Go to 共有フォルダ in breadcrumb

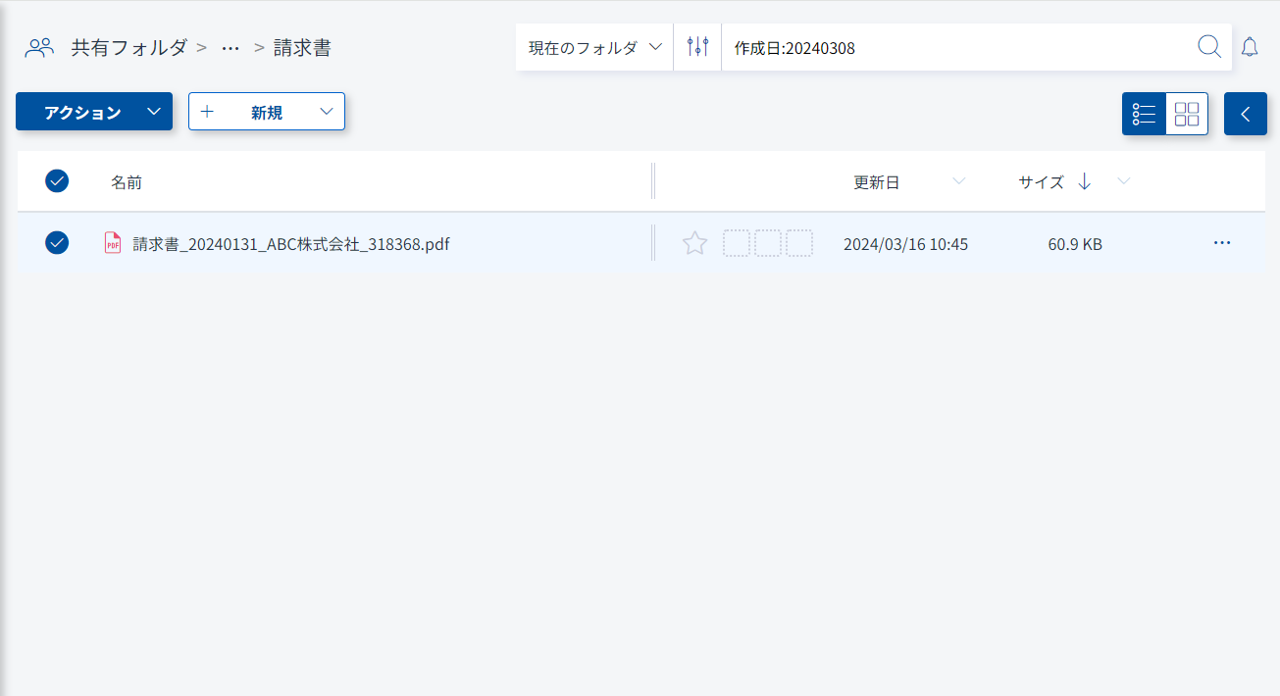pos(129,47)
